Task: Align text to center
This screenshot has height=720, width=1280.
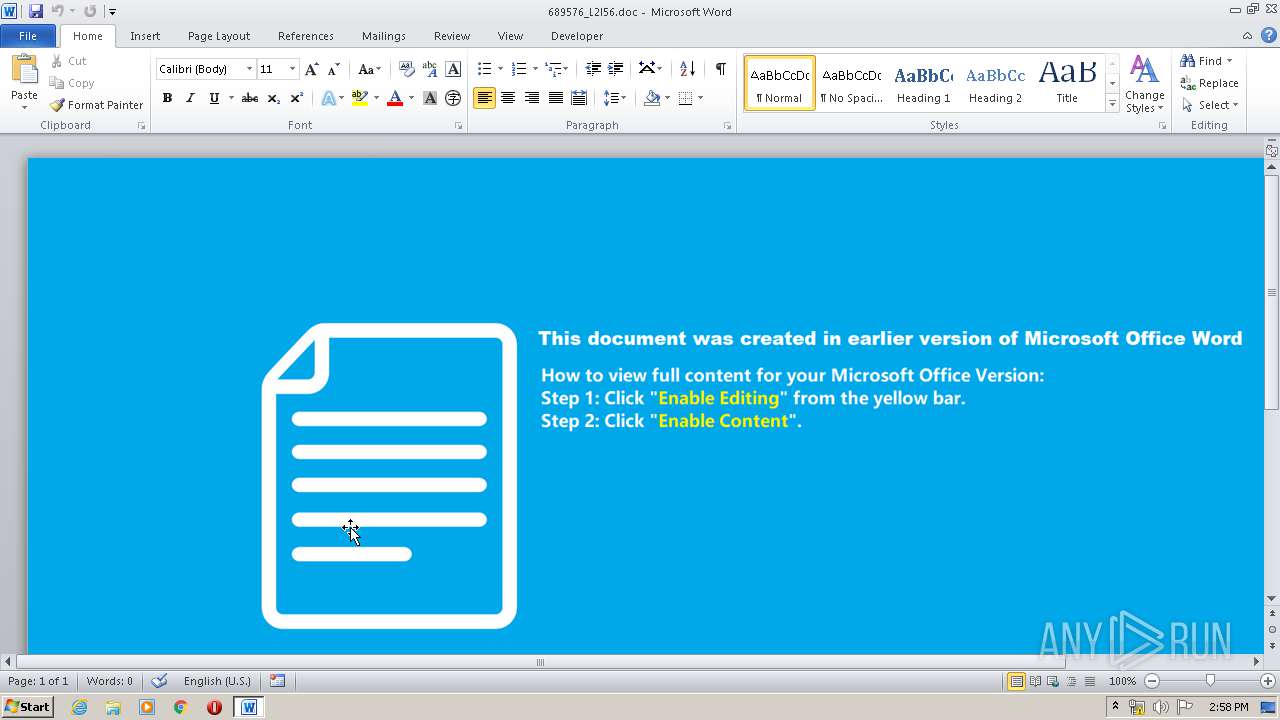Action: click(x=508, y=98)
